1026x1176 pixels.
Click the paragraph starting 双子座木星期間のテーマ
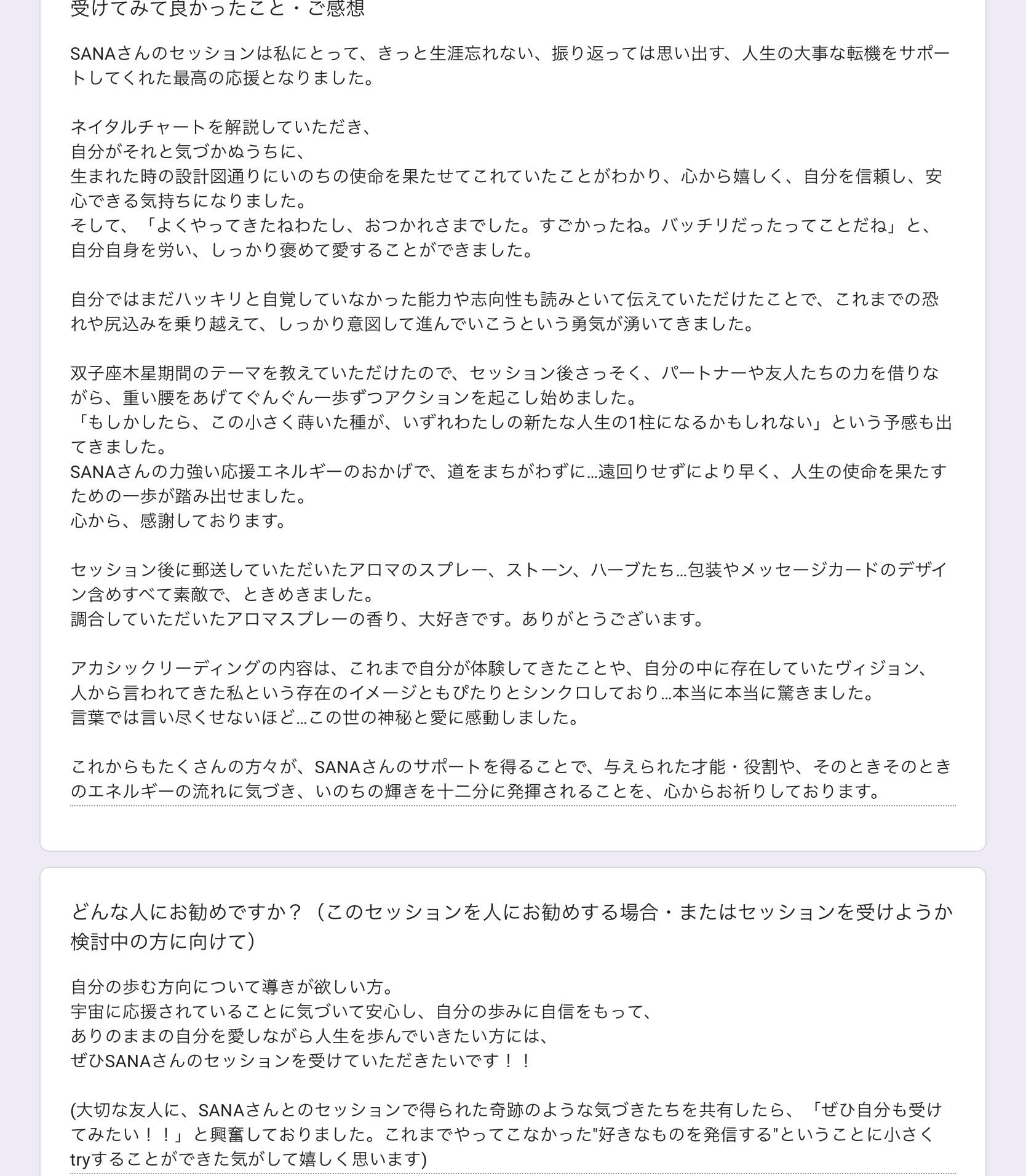pos(505,386)
